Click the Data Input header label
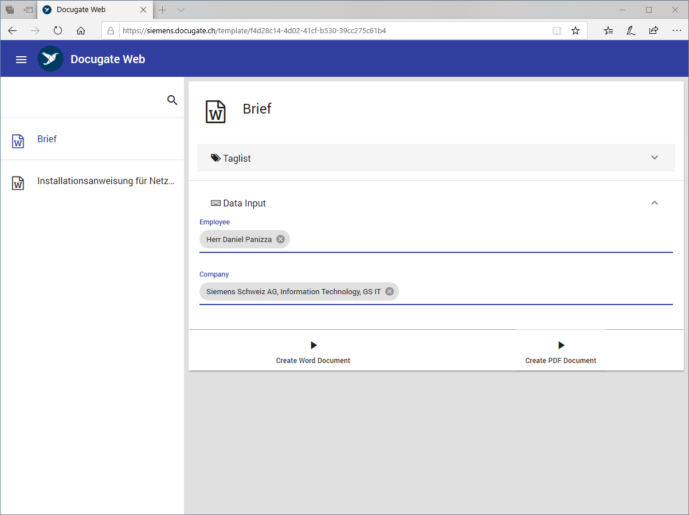This screenshot has height=515, width=689. [x=244, y=203]
